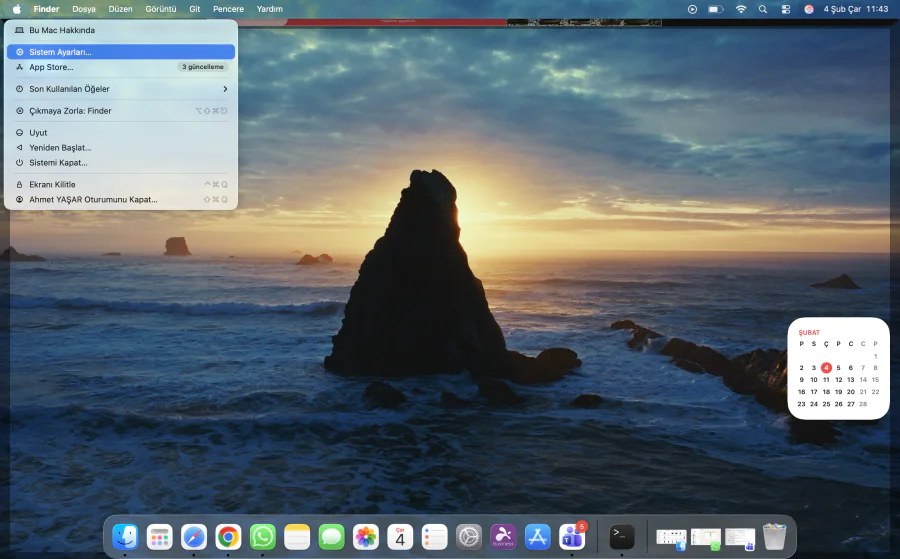Image resolution: width=900 pixels, height=559 pixels.
Task: Choose App Store… menu entry
Action: point(121,67)
